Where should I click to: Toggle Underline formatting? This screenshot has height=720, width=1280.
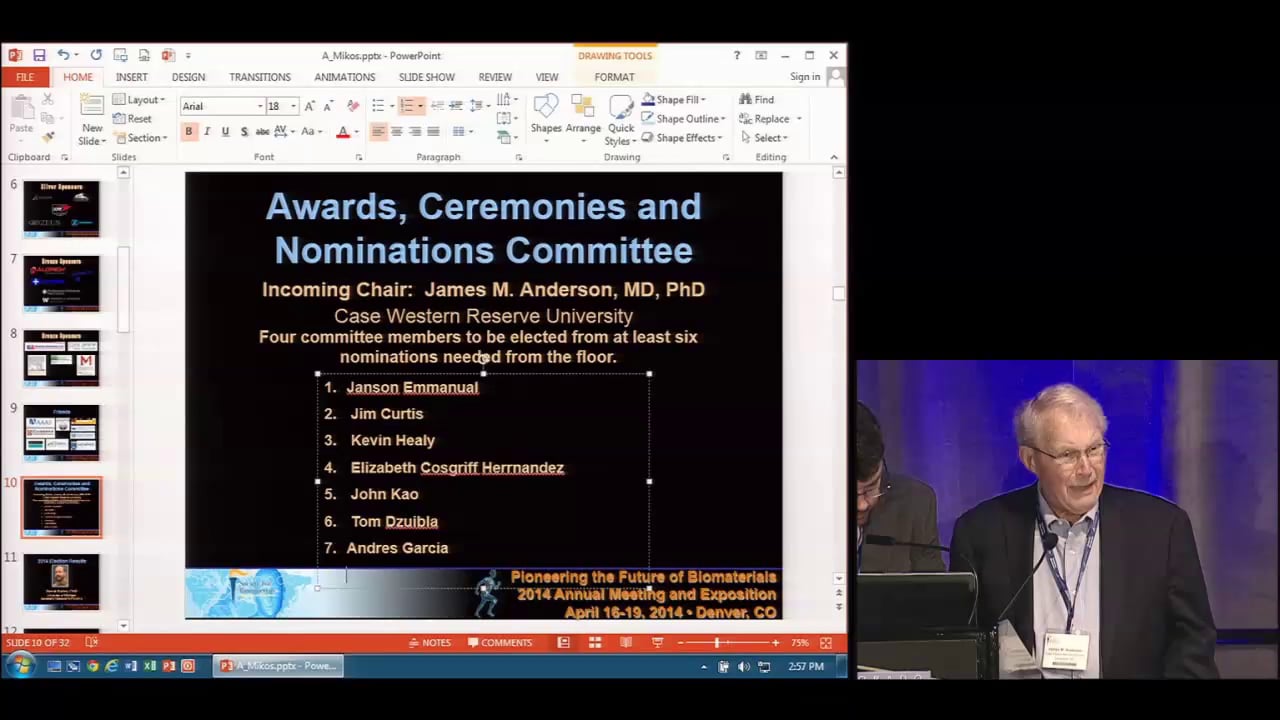pyautogui.click(x=225, y=132)
